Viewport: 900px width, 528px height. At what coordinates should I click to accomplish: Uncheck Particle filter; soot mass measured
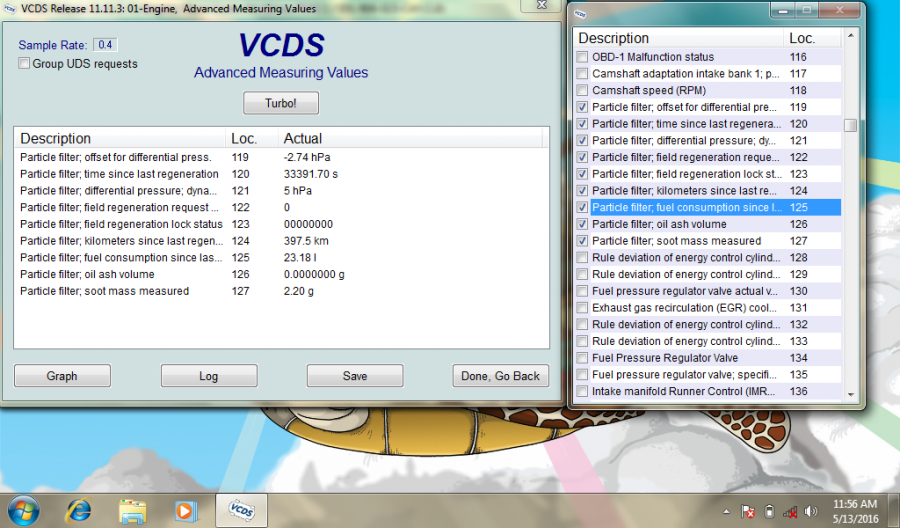583,241
